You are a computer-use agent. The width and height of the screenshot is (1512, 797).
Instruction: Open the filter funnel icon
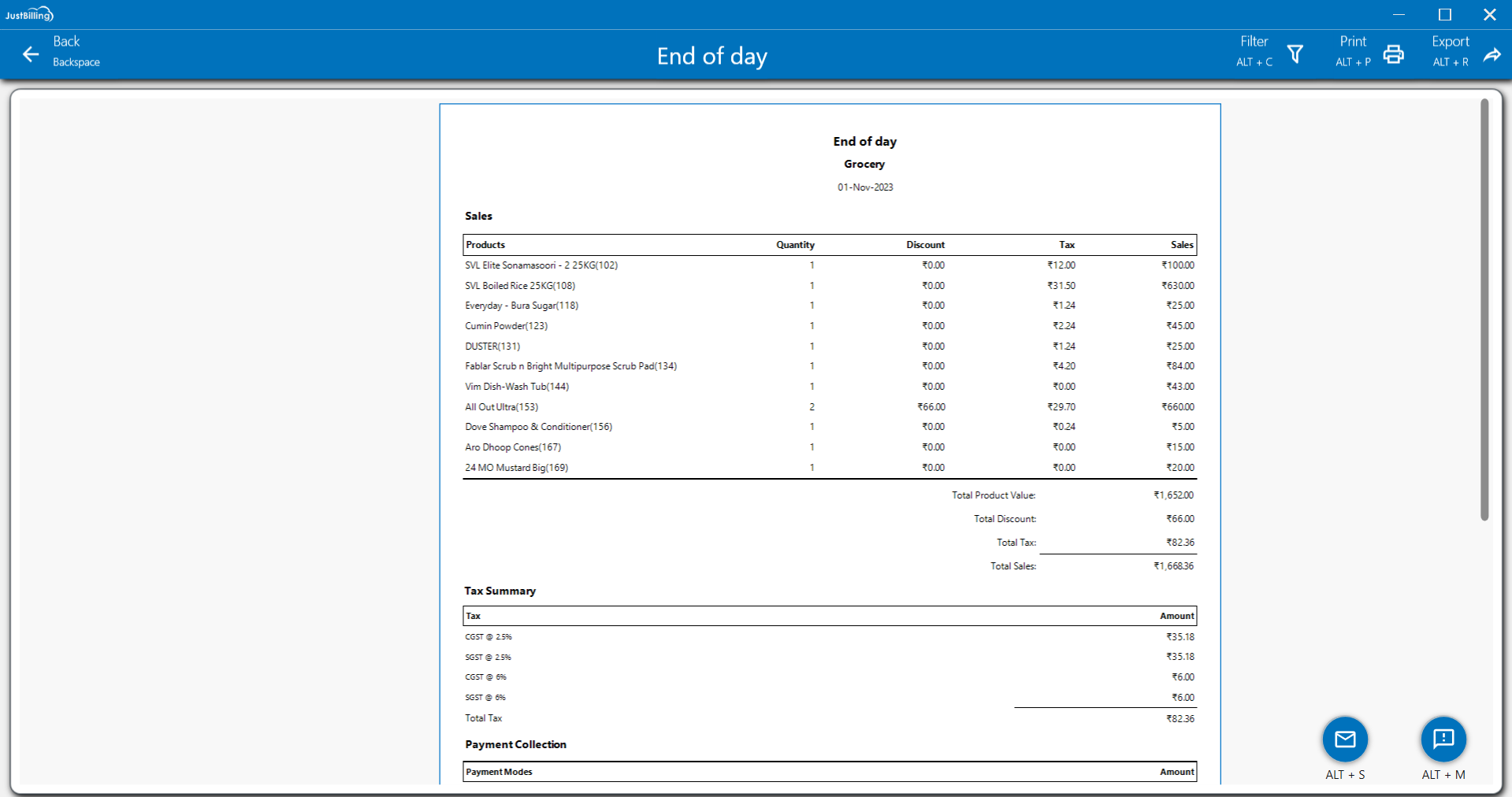click(1295, 54)
